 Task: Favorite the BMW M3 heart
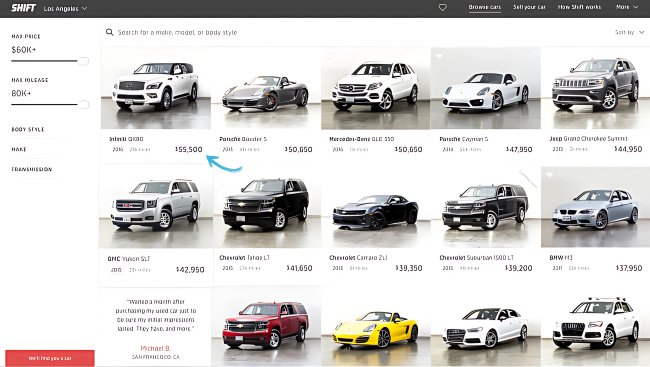tap(549, 175)
